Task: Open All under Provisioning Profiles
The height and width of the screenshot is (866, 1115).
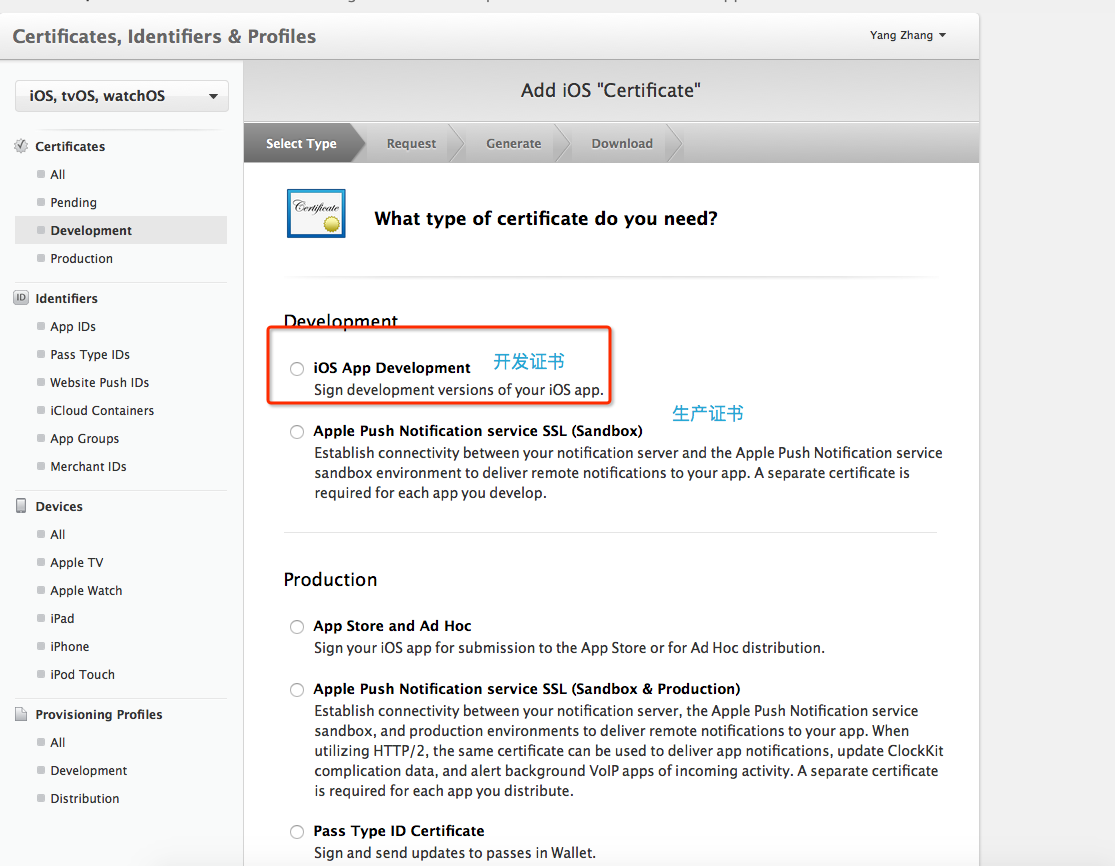Action: (58, 742)
